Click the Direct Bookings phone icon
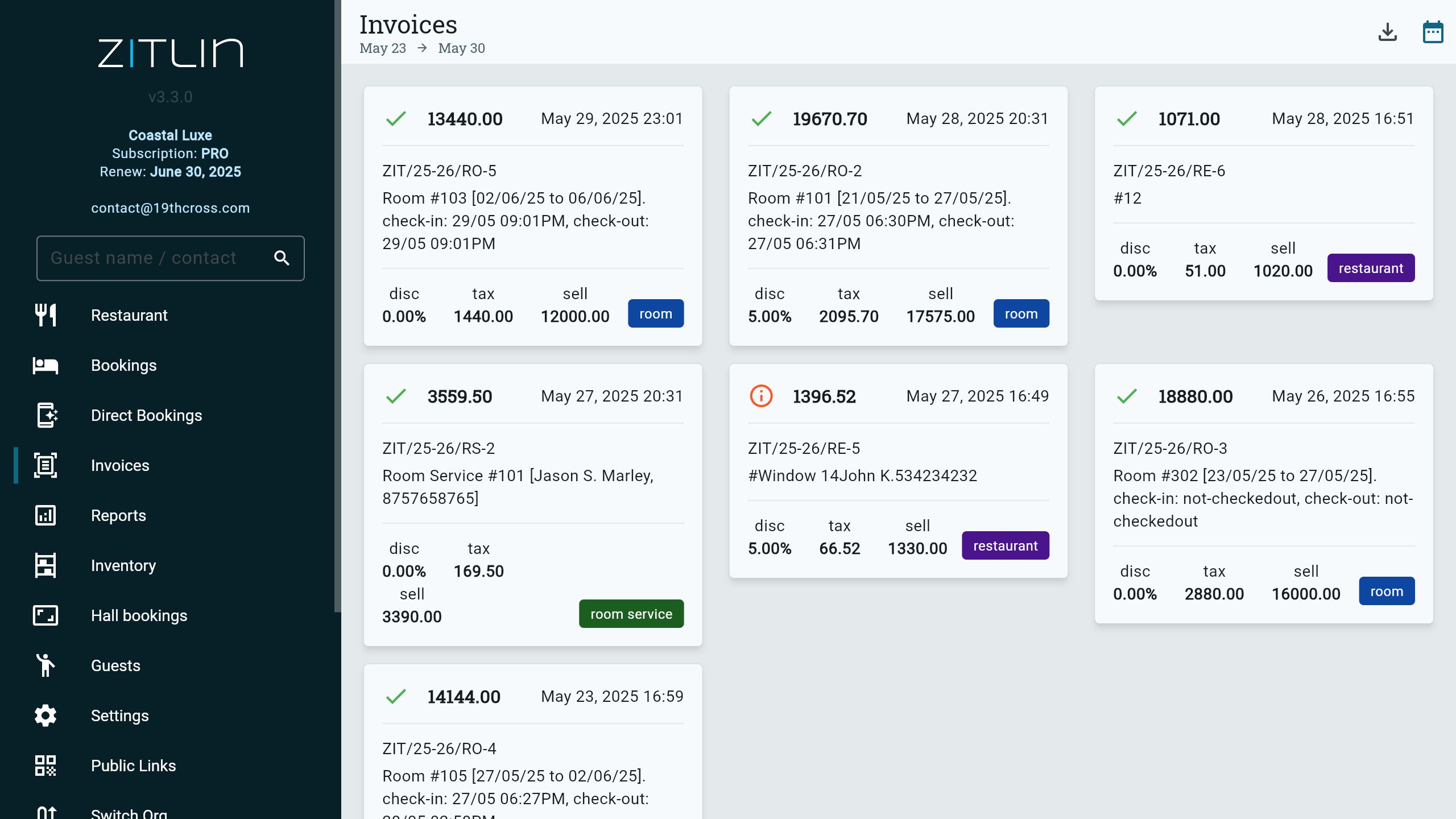The image size is (1456, 819). 47,415
